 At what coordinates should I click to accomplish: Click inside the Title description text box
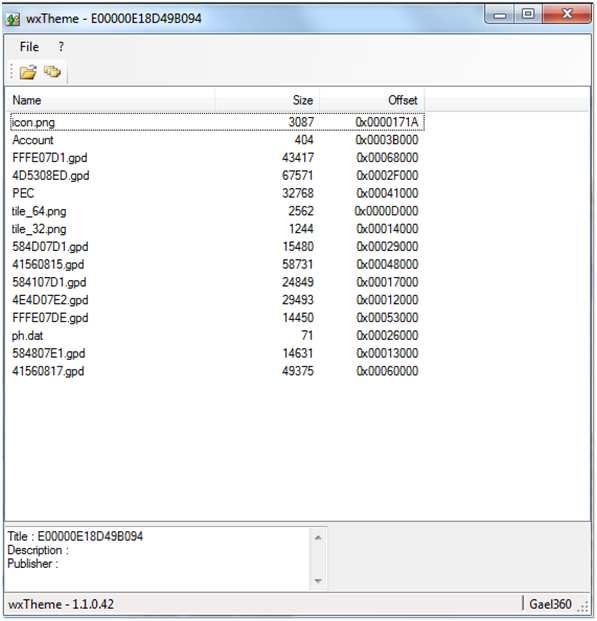(x=158, y=559)
